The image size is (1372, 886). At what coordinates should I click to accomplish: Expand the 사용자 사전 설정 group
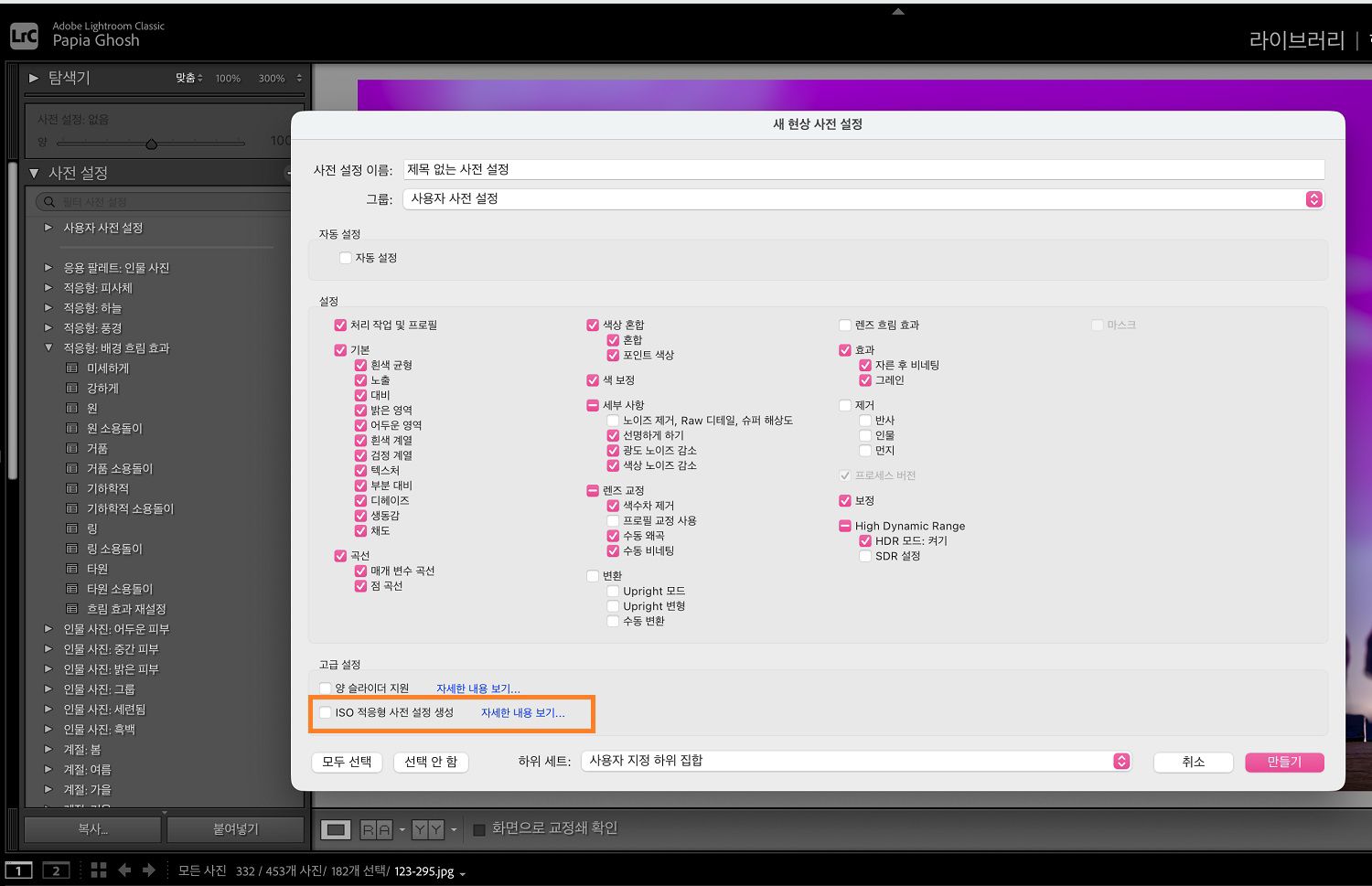point(48,228)
